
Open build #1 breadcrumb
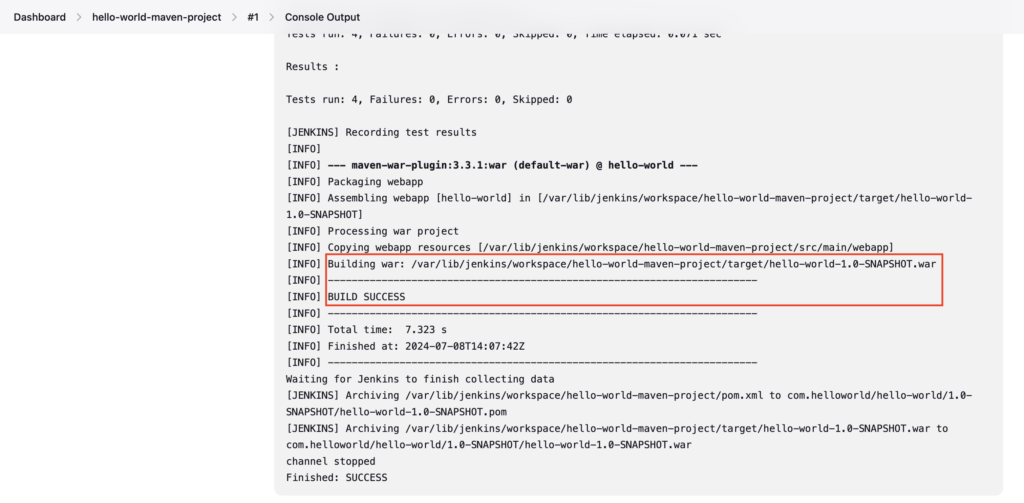pyautogui.click(x=253, y=17)
